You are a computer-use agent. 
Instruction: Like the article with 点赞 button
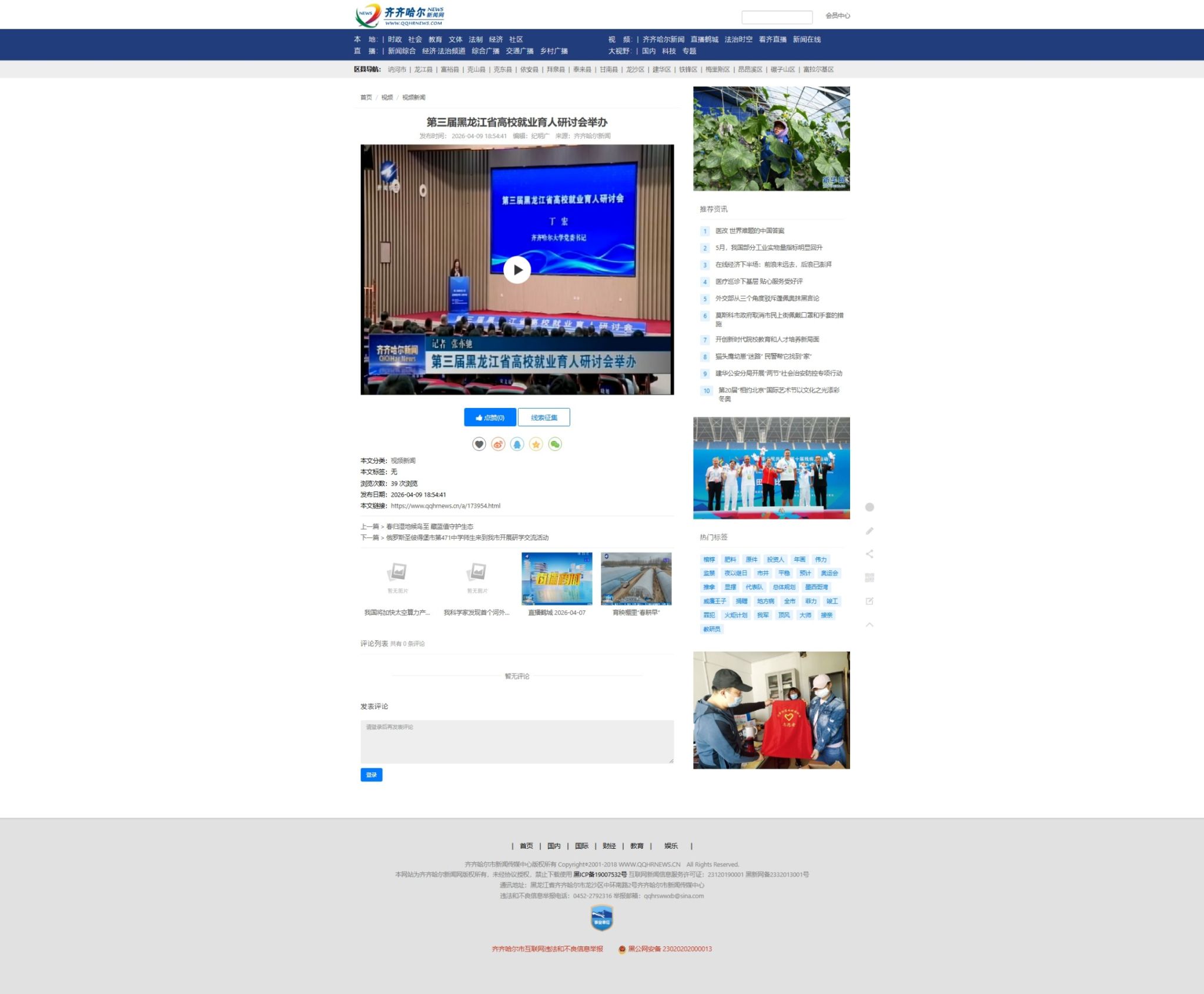click(490, 417)
